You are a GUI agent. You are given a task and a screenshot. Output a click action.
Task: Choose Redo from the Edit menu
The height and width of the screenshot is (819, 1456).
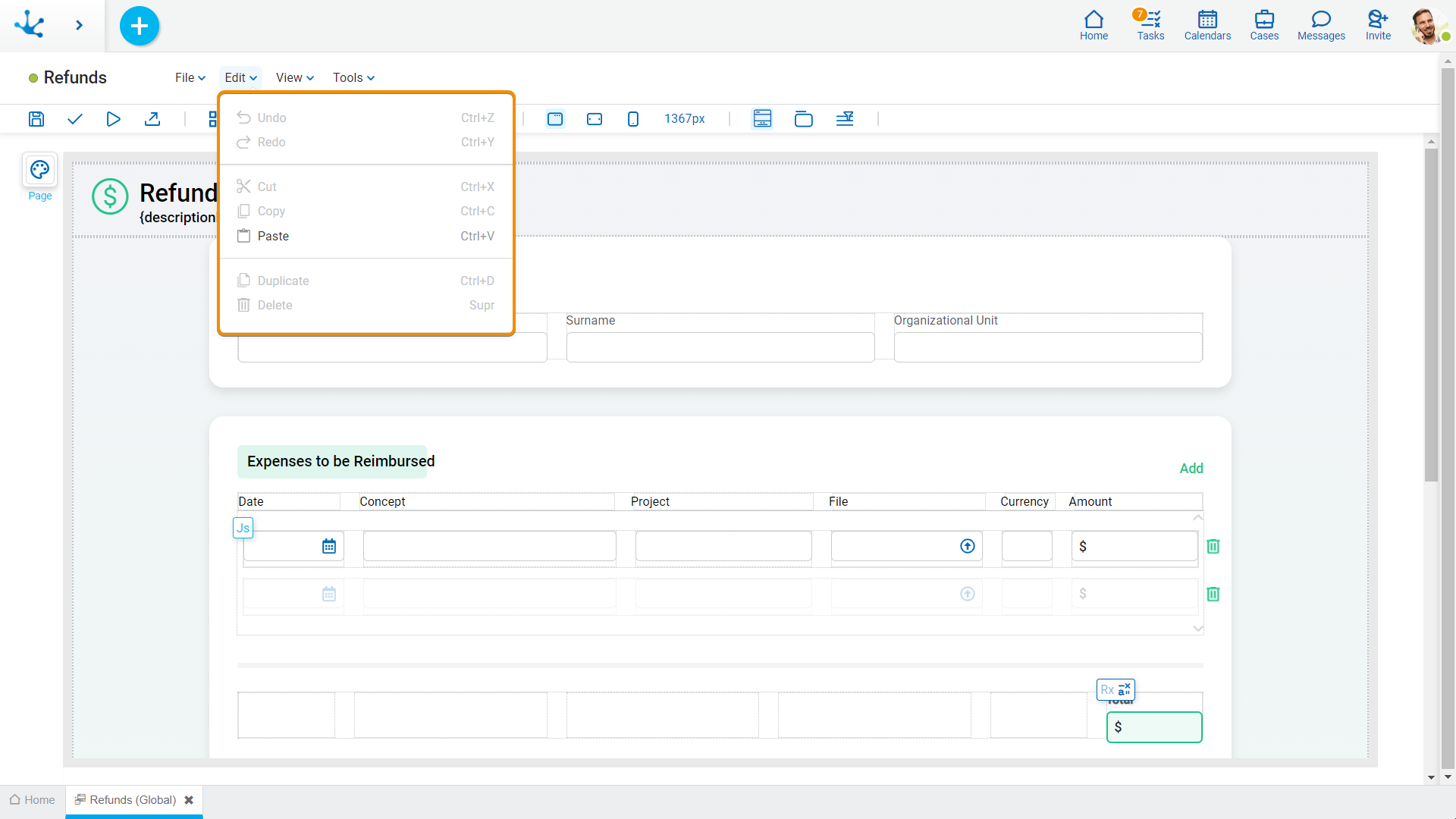[x=366, y=142]
